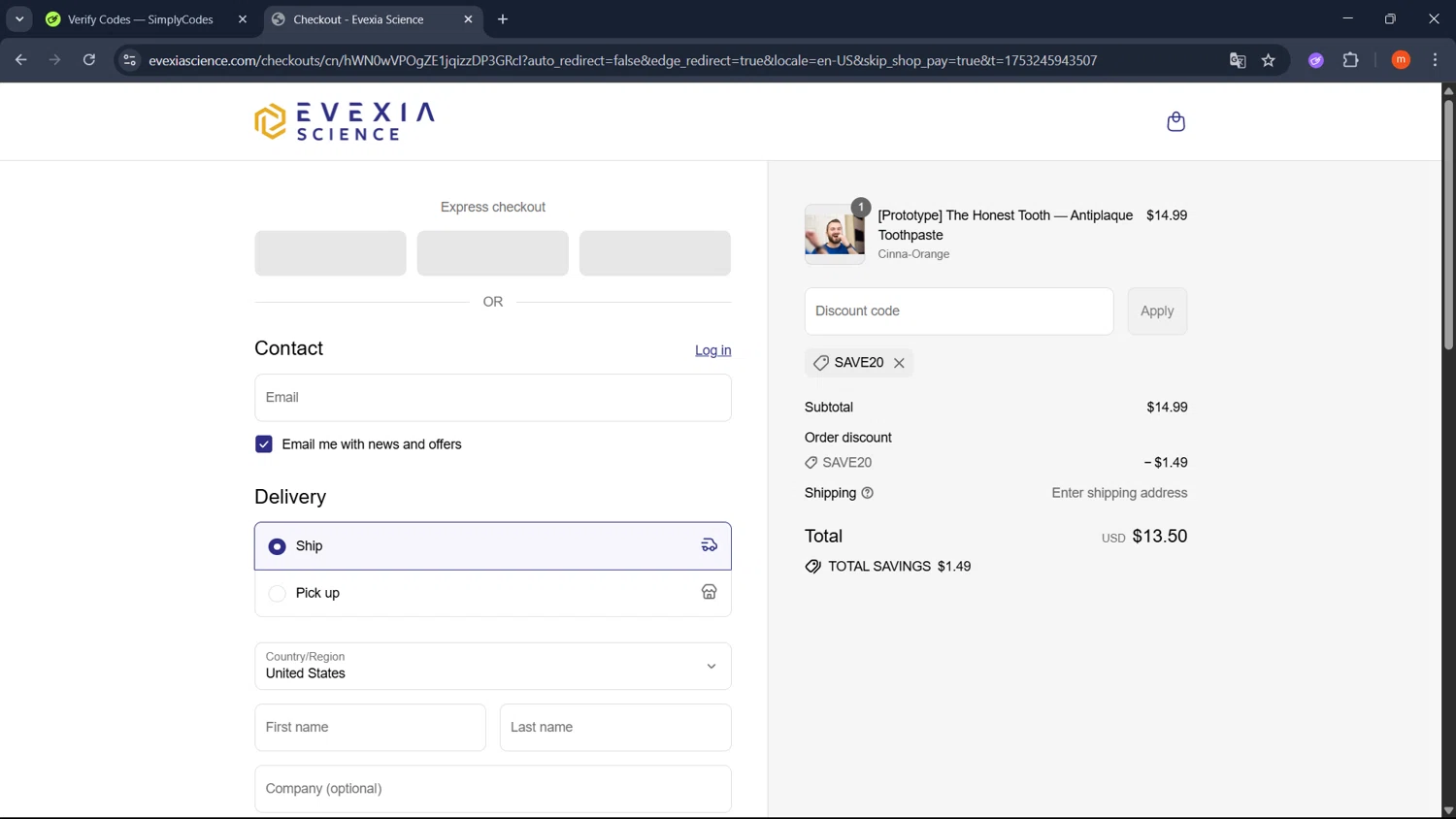Click the third express checkout button
Viewport: 1456px width, 819px height.
click(x=655, y=253)
